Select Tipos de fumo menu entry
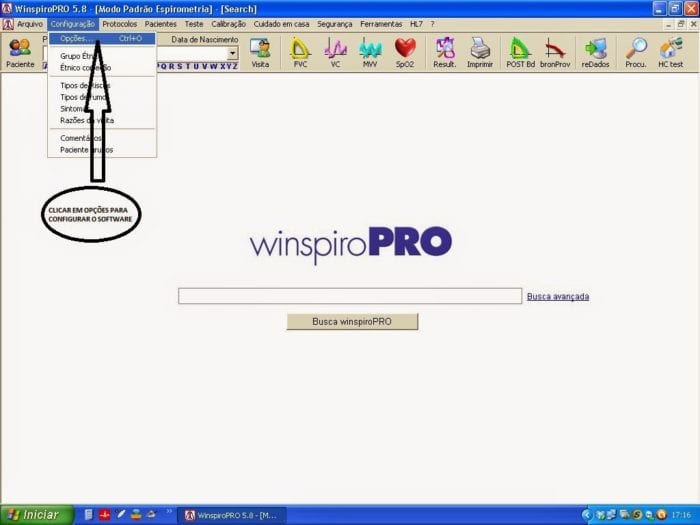Image resolution: width=700 pixels, height=525 pixels. coord(102,97)
